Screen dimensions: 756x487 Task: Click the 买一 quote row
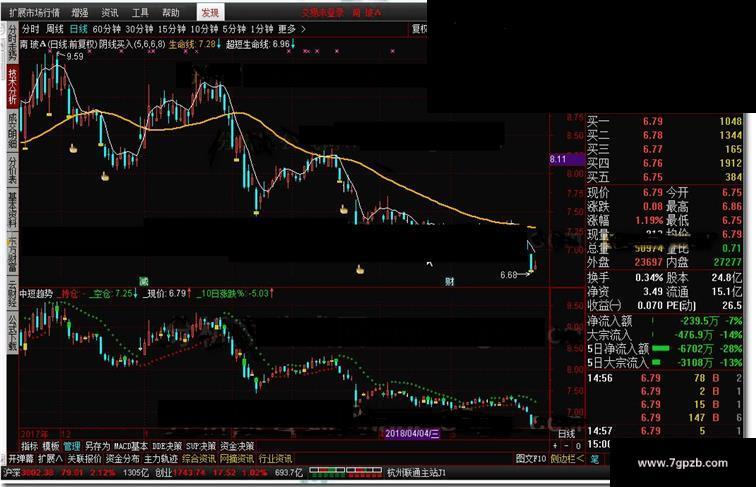664,122
